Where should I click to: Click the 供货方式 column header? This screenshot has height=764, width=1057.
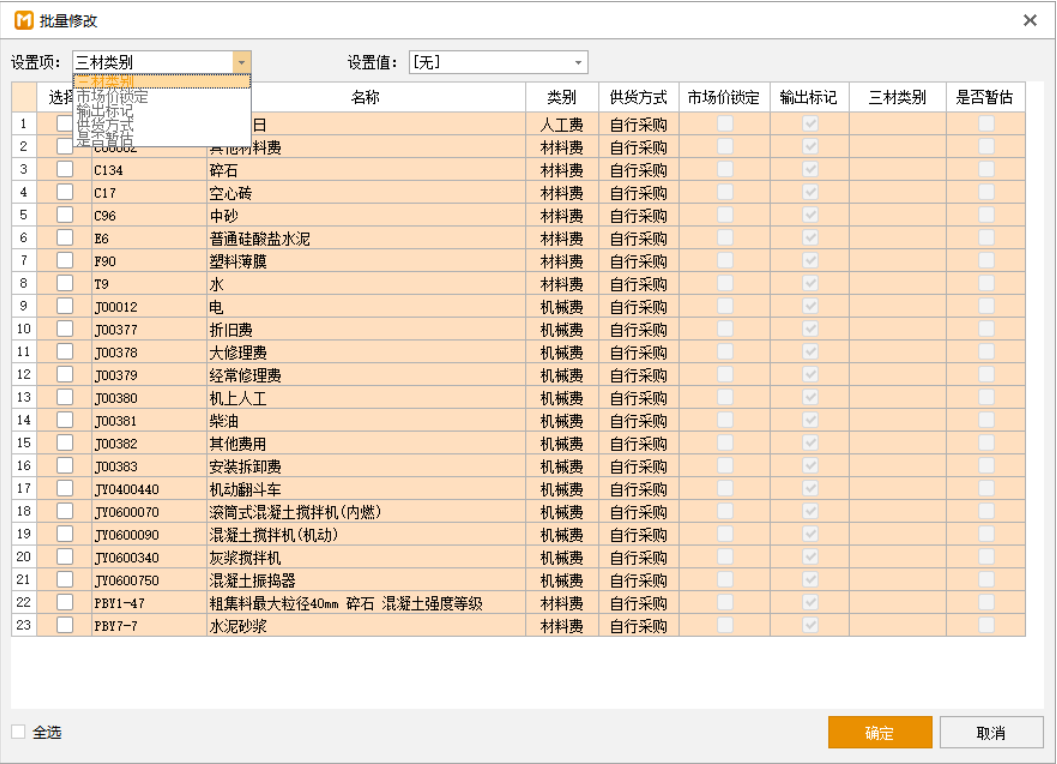[638, 97]
